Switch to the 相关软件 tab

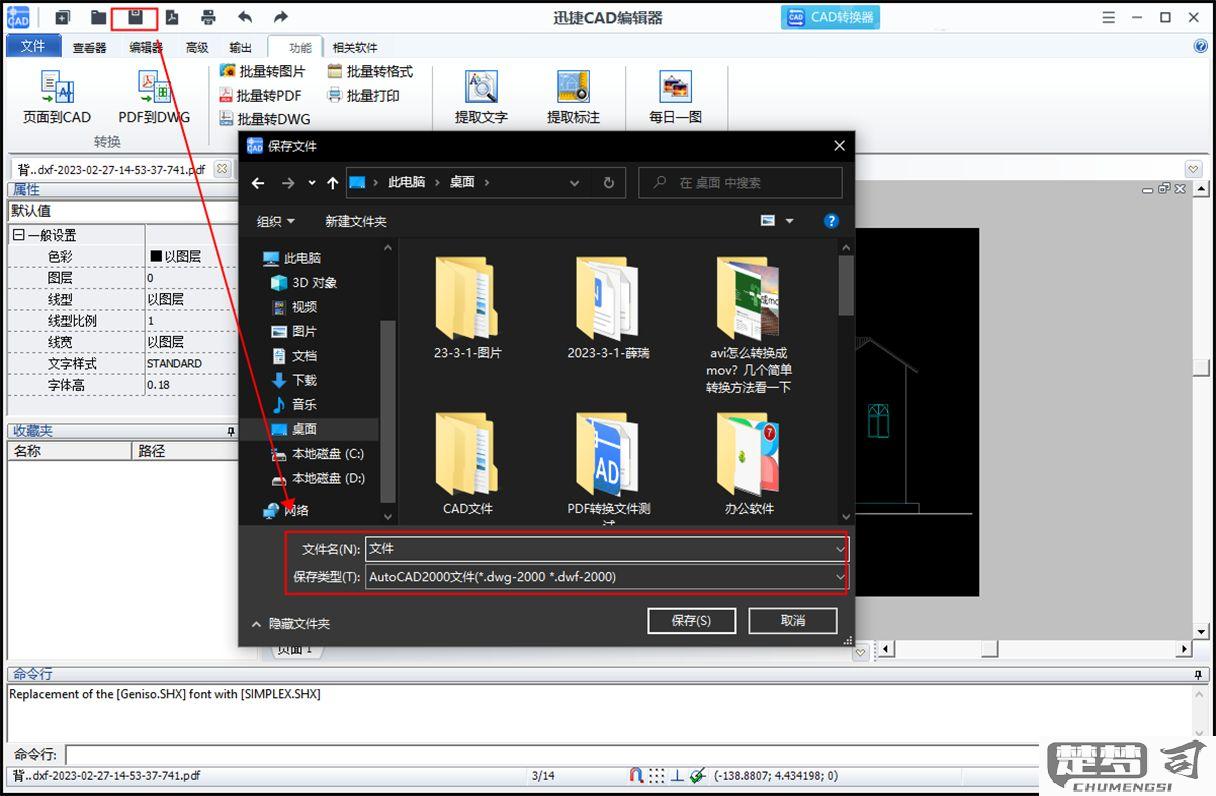[x=355, y=47]
